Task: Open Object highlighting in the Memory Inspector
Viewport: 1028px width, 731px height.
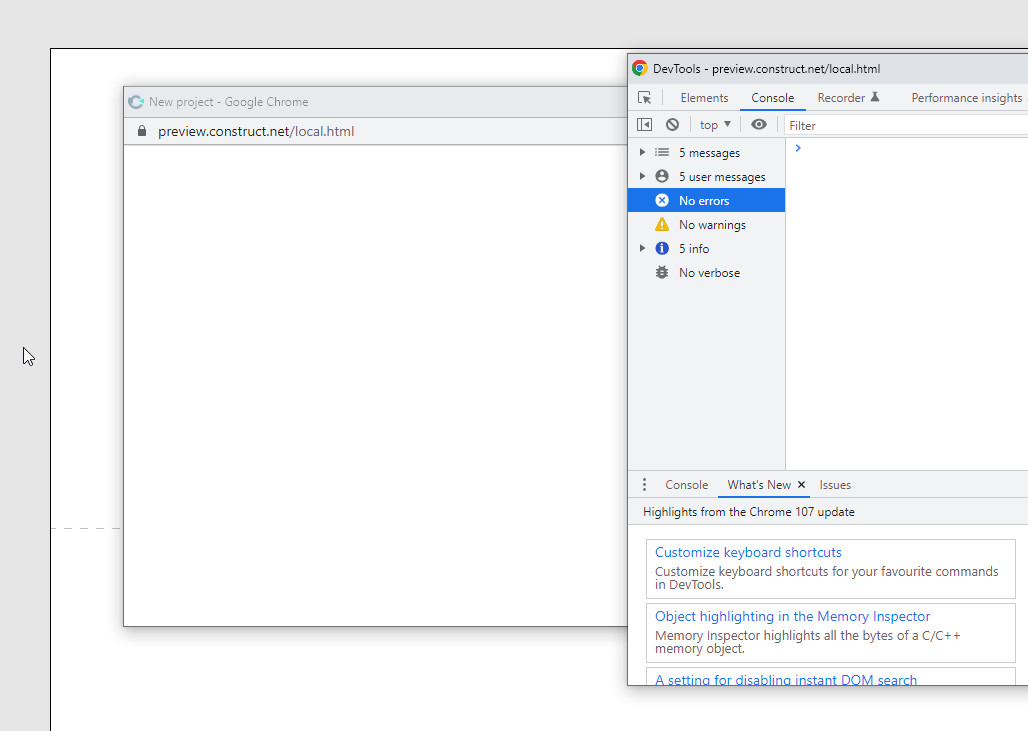Action: coord(792,616)
